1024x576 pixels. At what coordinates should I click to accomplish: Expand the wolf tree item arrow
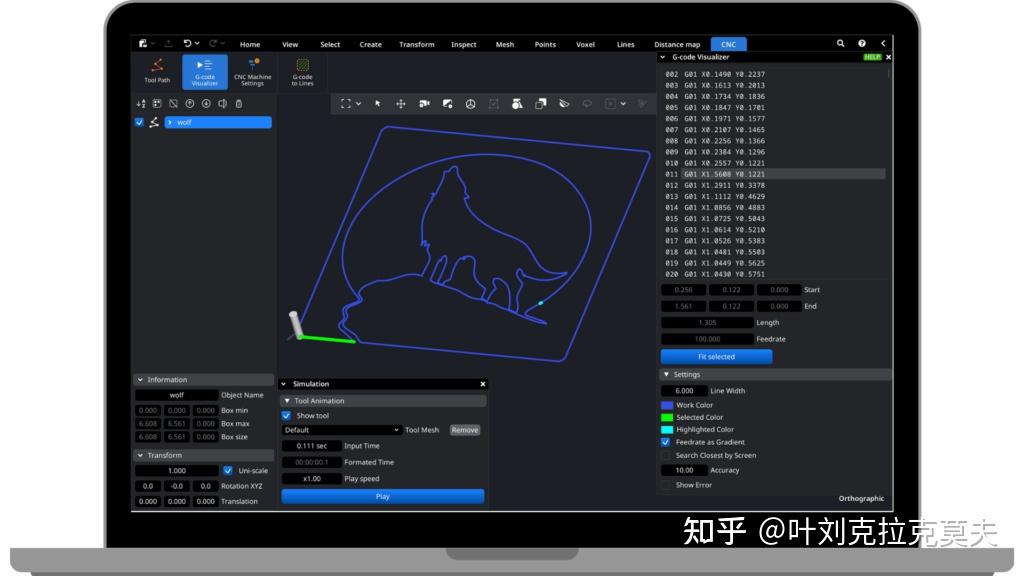point(170,122)
